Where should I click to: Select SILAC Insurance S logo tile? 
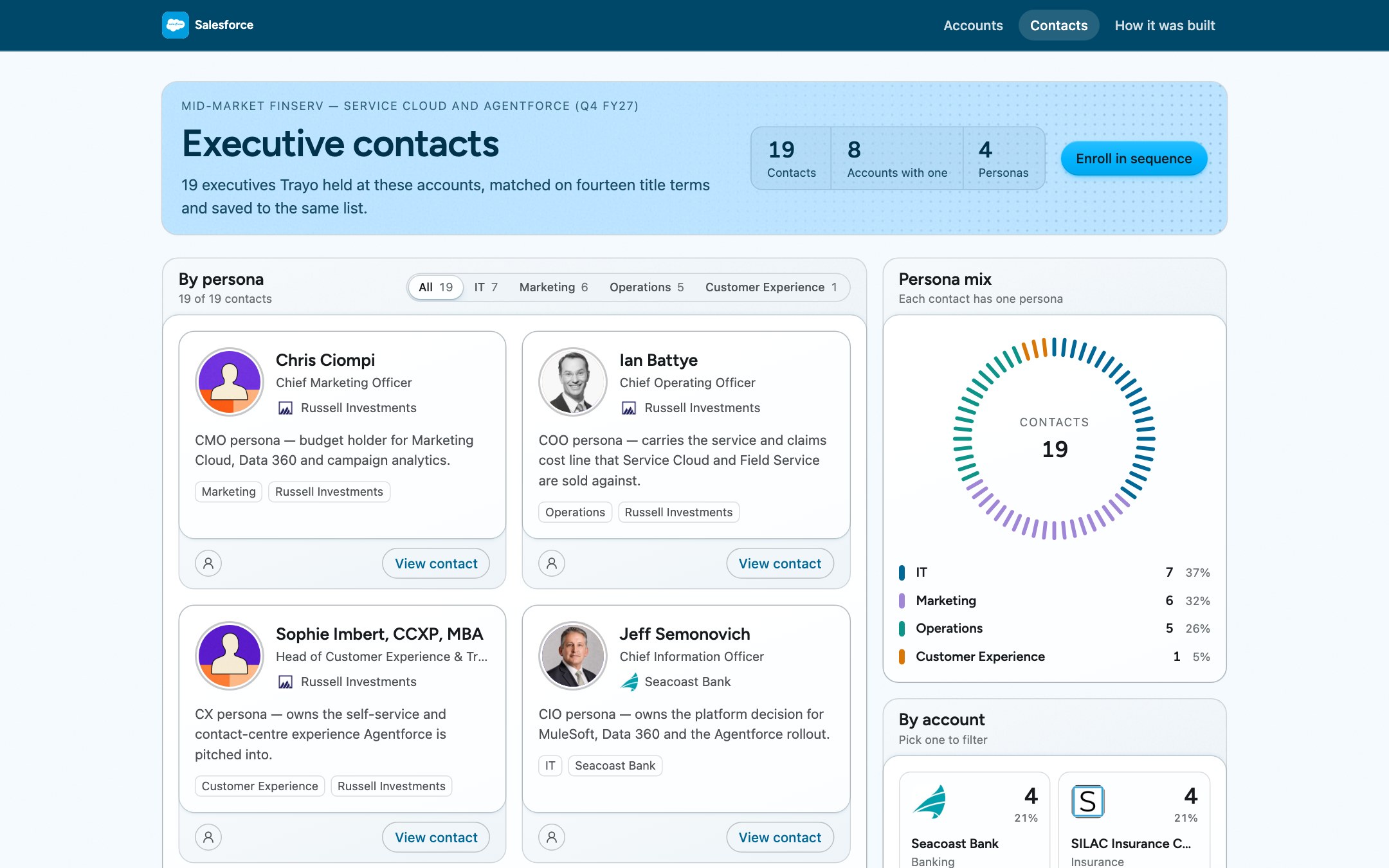(1088, 801)
